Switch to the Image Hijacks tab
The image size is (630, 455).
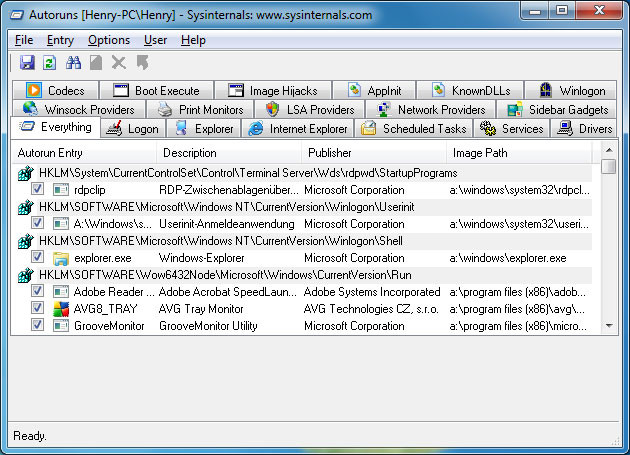click(273, 90)
